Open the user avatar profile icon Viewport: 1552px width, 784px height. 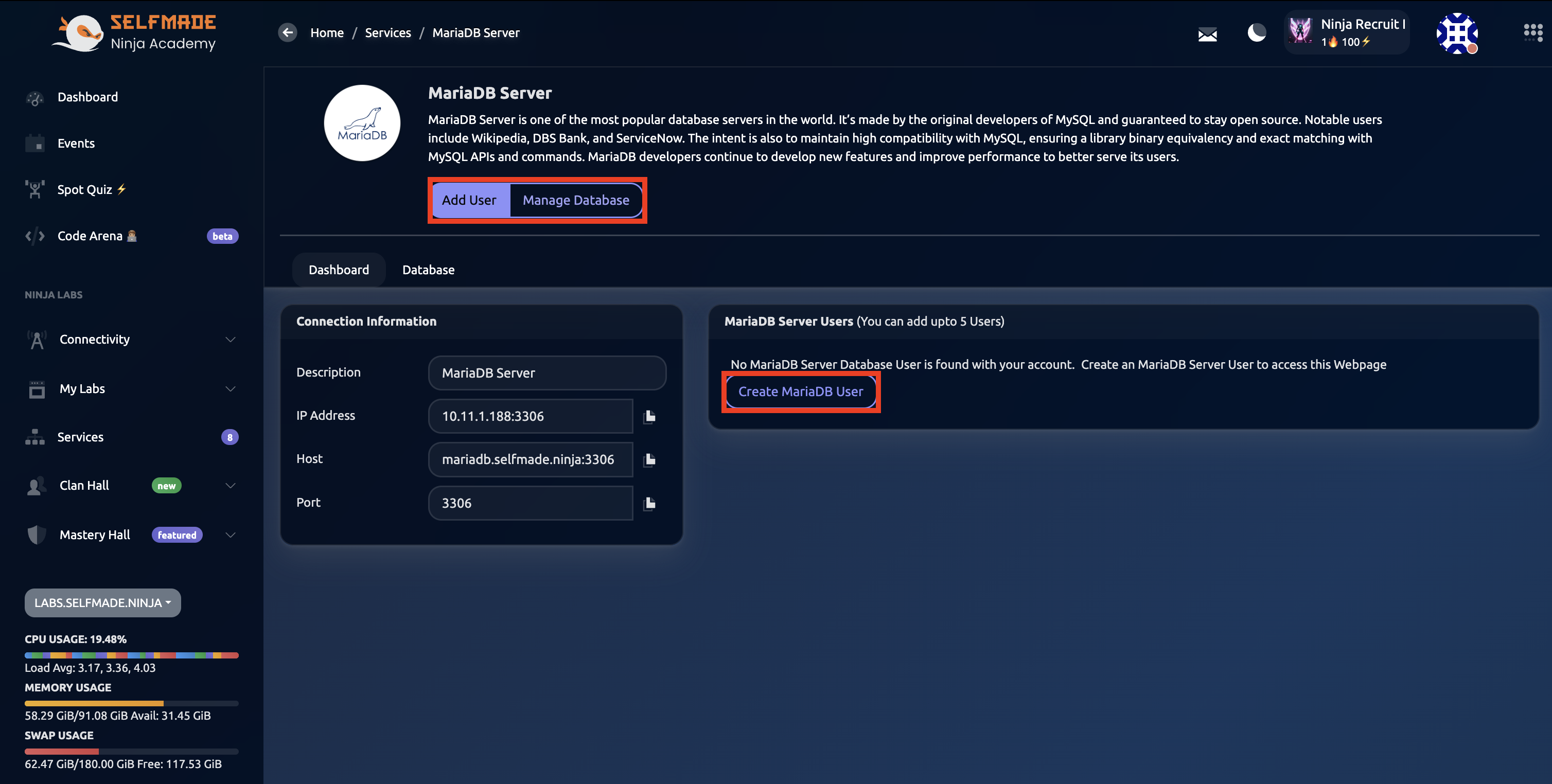[x=1457, y=33]
